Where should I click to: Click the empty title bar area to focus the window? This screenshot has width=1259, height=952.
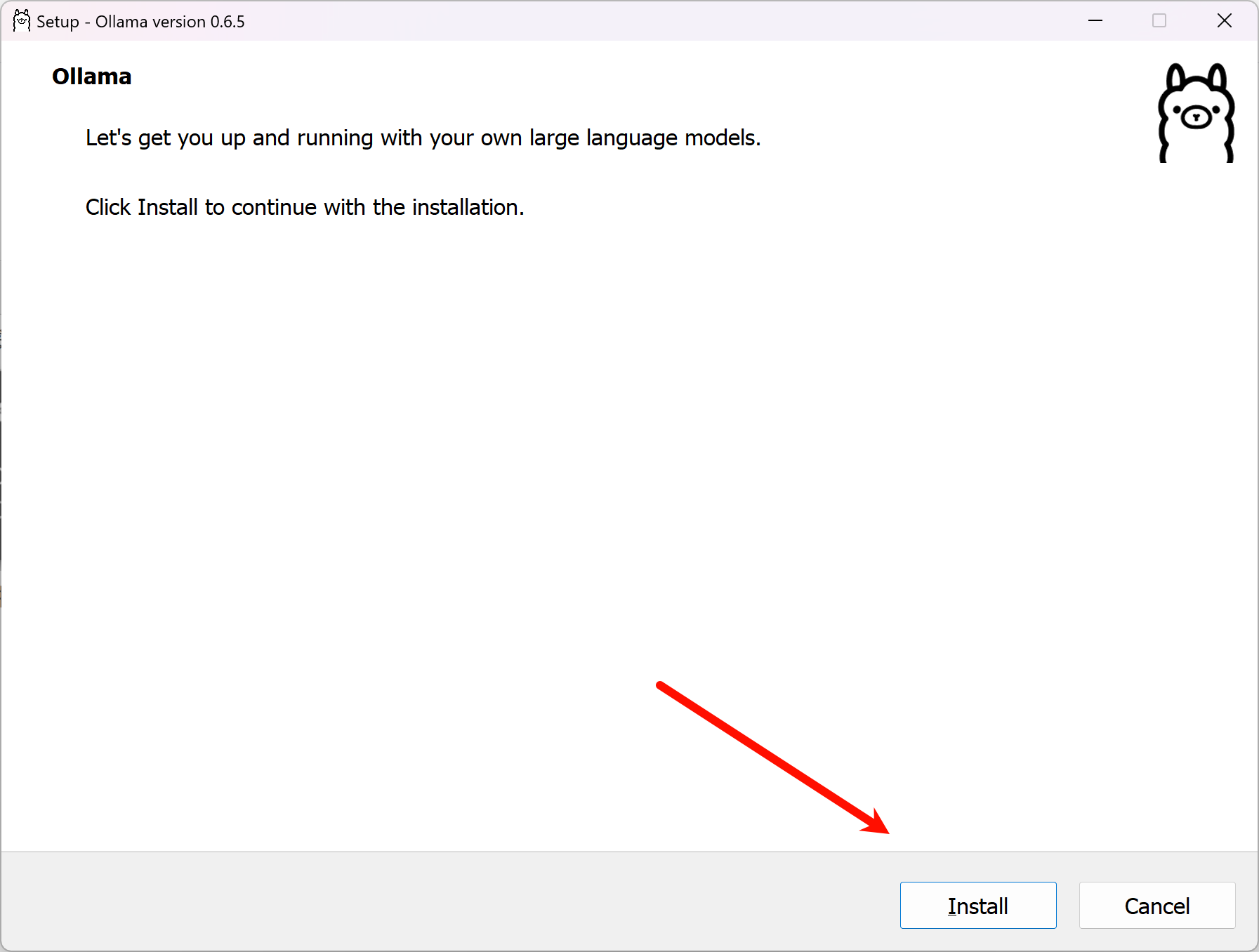(x=632, y=21)
